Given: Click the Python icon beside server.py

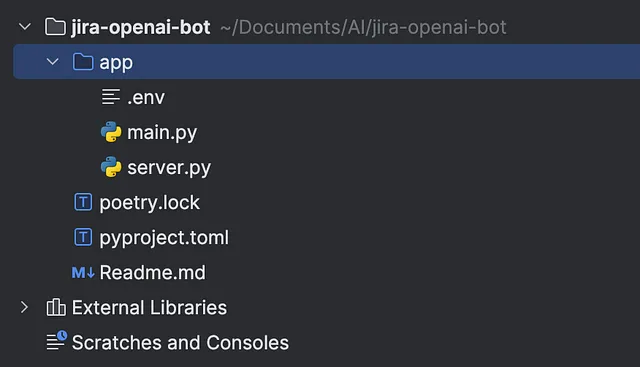Looking at the screenshot, I should pos(111,167).
